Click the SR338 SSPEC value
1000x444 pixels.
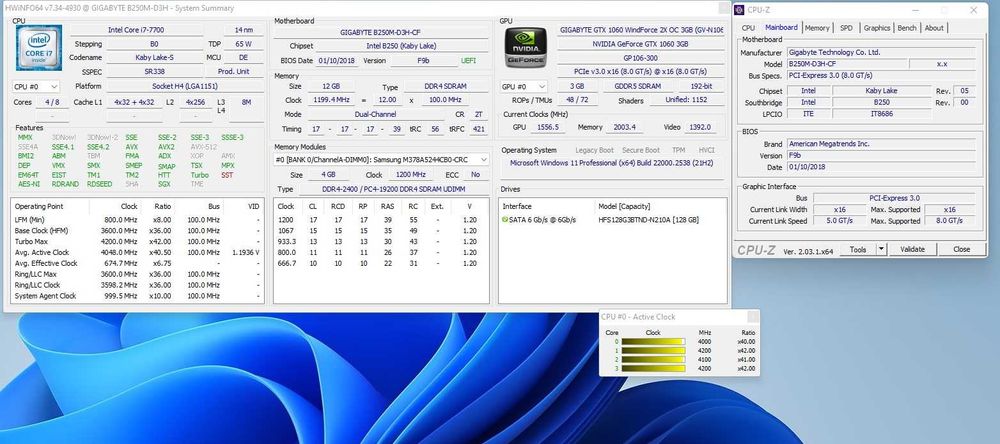154,72
